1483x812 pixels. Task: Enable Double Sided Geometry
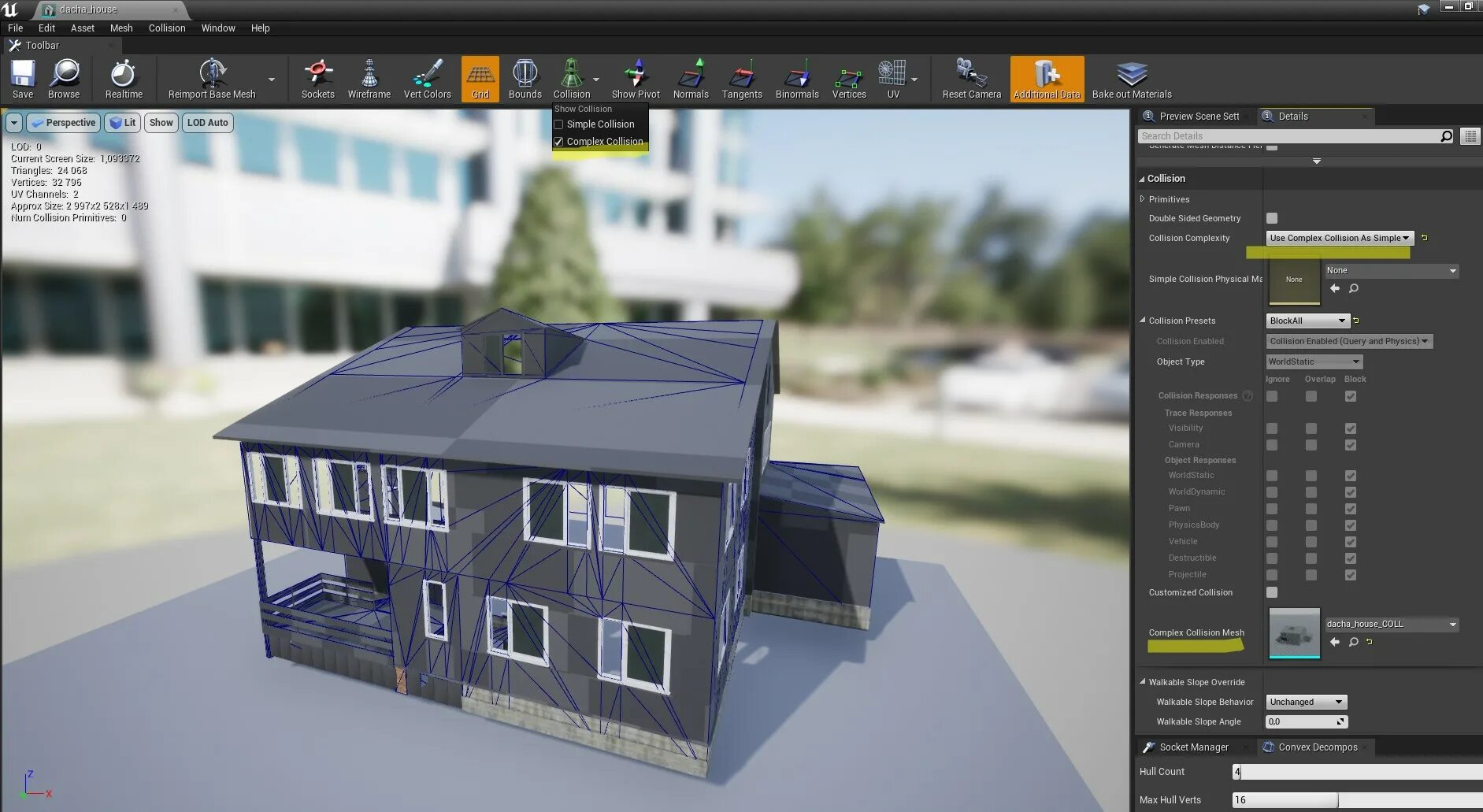(x=1272, y=218)
